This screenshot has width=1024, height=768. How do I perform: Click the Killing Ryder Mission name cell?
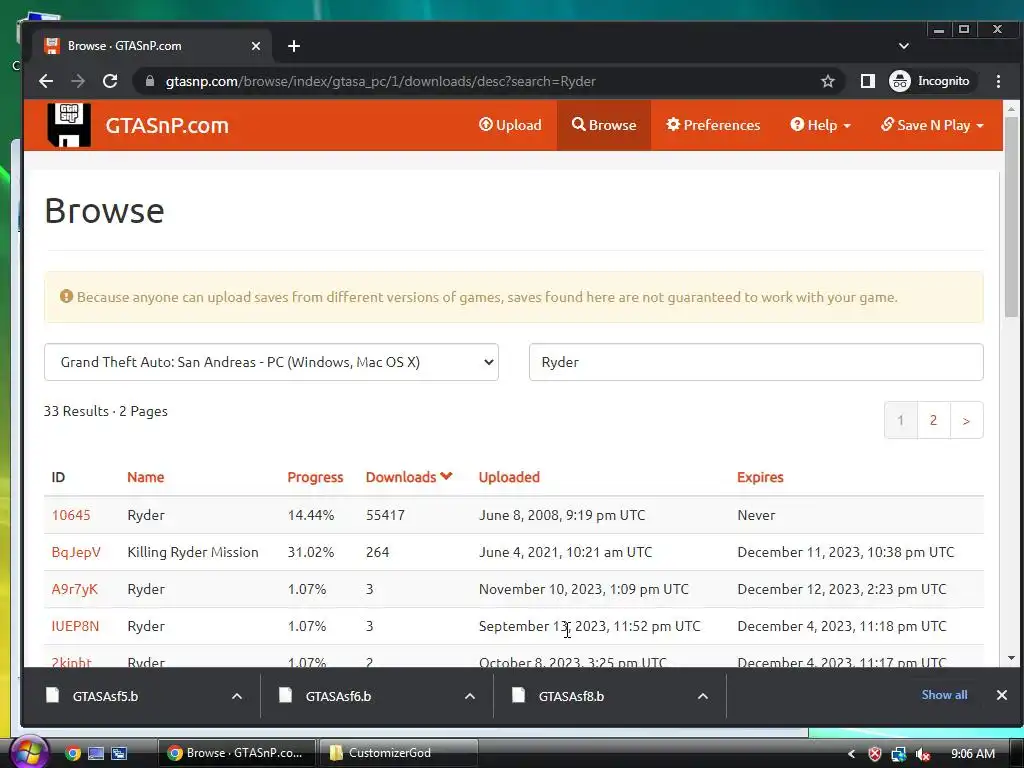[x=193, y=552]
